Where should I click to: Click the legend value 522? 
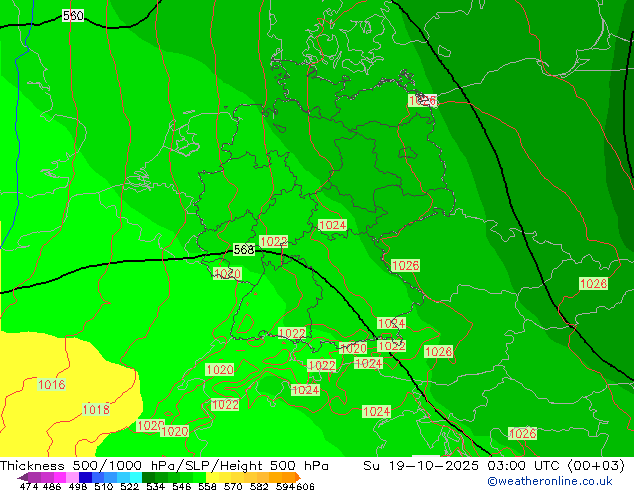(x=129, y=486)
